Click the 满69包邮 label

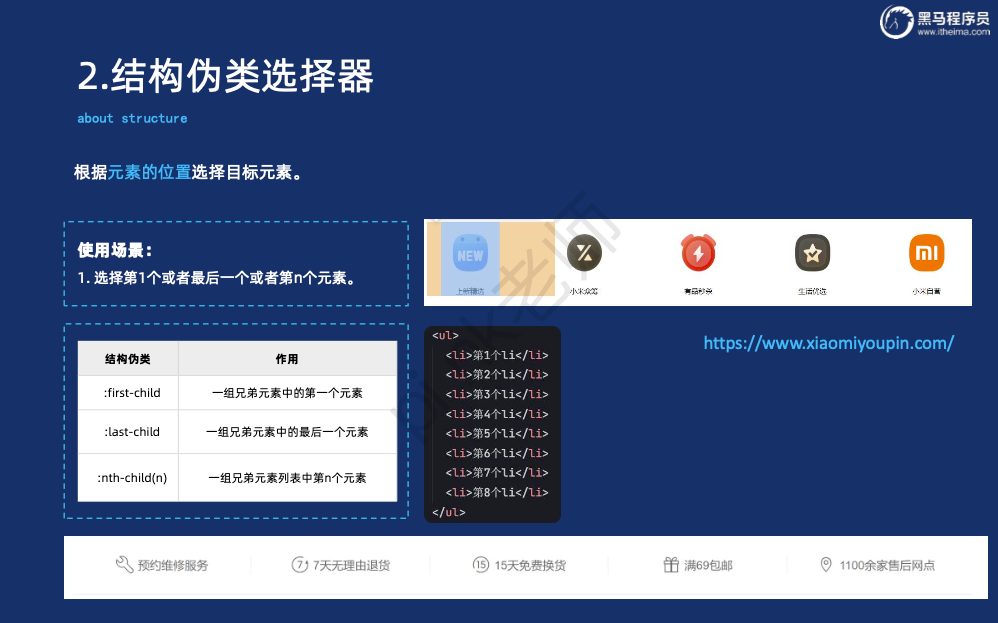coord(708,565)
